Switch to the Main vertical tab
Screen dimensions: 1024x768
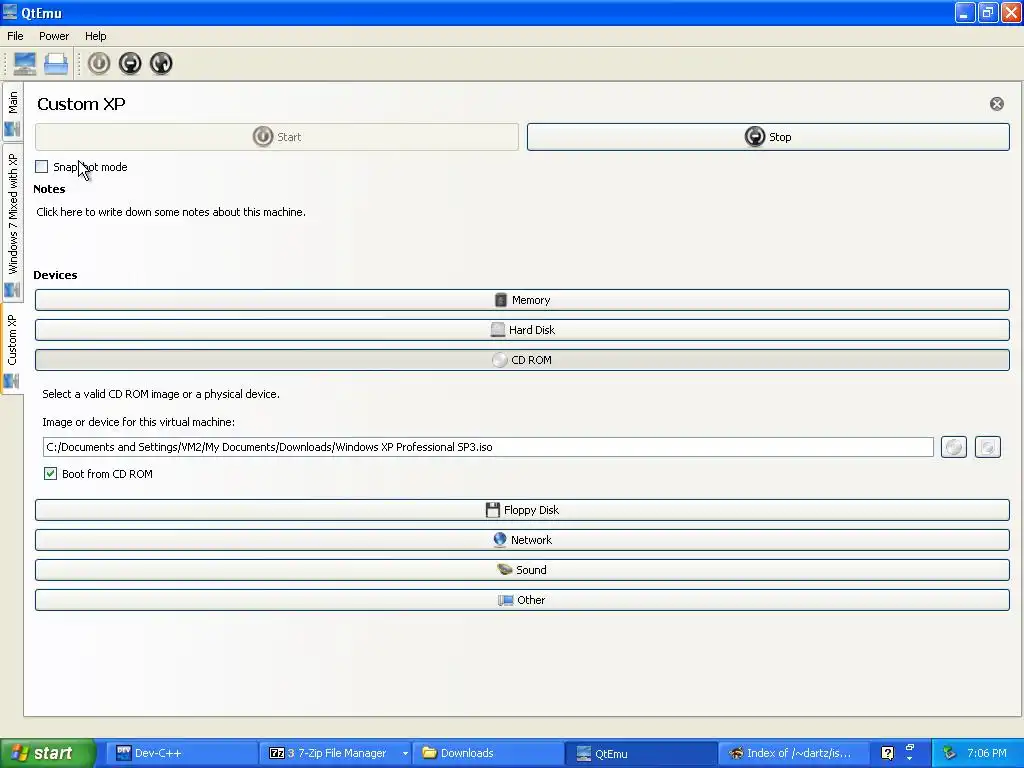pyautogui.click(x=12, y=112)
